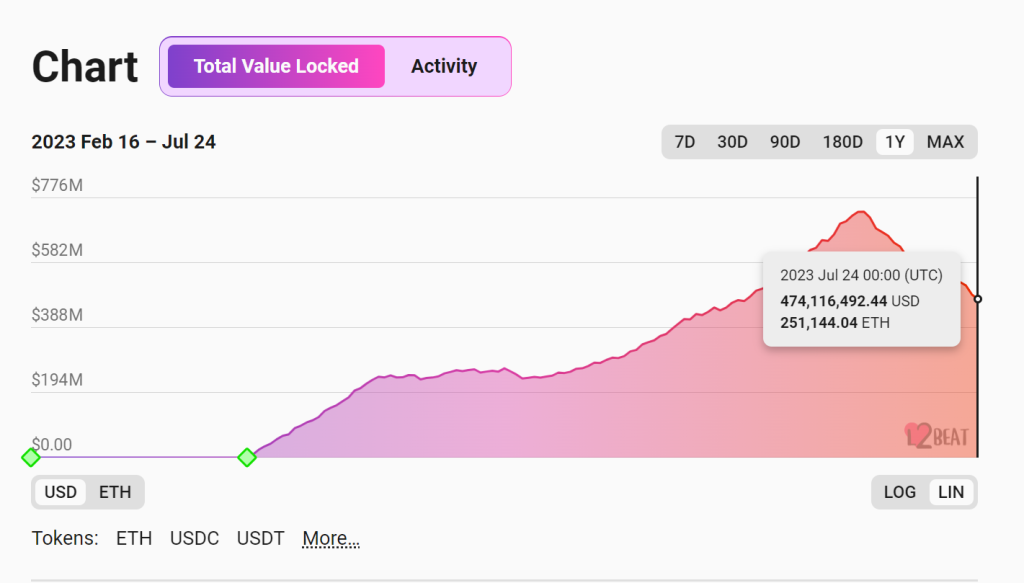The image size is (1024, 583).
Task: Toggle currency to ETH
Action: [115, 492]
